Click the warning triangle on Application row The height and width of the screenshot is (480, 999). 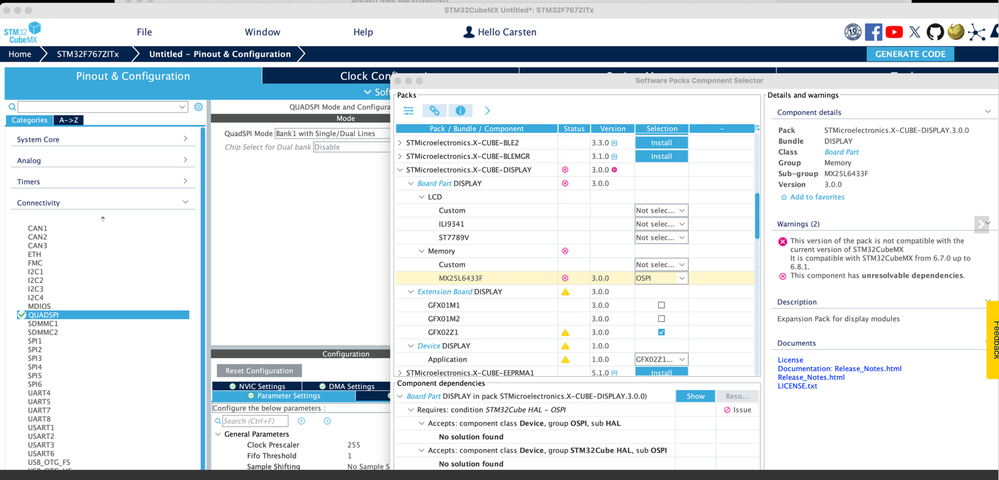(x=564, y=360)
